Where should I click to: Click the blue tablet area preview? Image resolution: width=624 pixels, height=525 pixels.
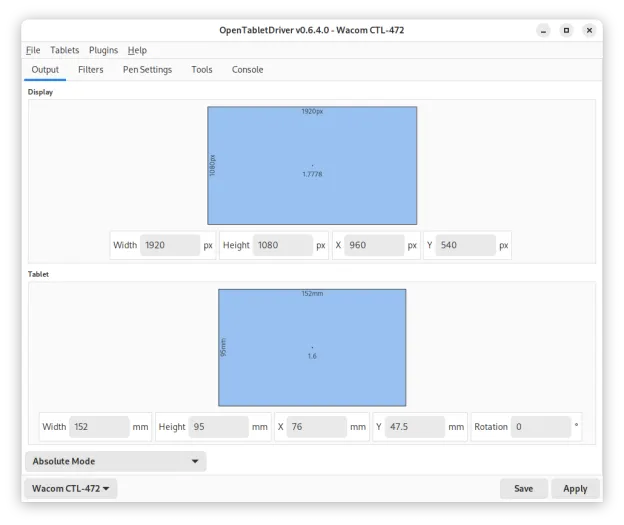coord(312,347)
